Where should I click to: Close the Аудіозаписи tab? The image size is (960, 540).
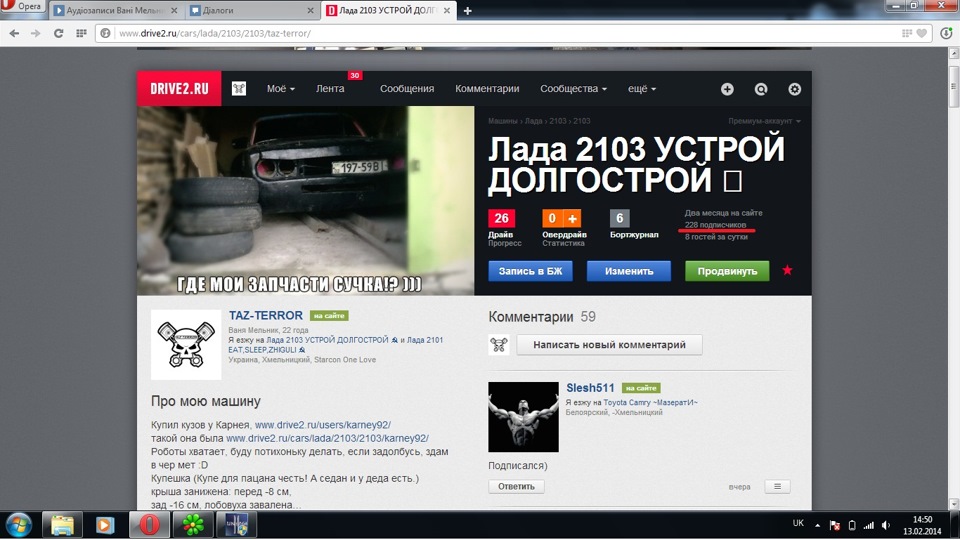[174, 10]
